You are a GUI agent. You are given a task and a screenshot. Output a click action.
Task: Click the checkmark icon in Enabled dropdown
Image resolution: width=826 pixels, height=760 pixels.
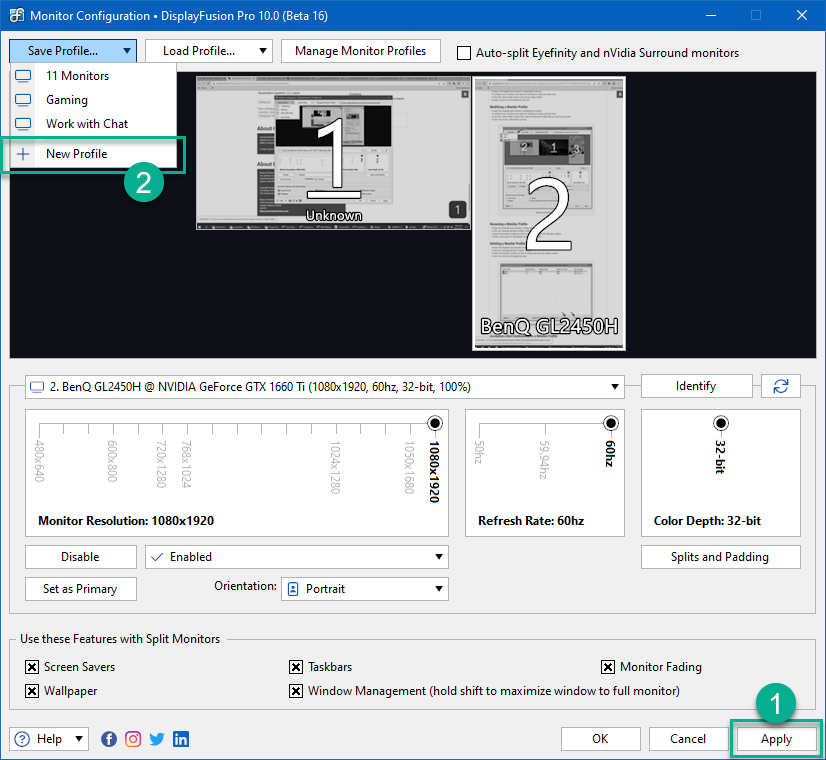click(157, 557)
